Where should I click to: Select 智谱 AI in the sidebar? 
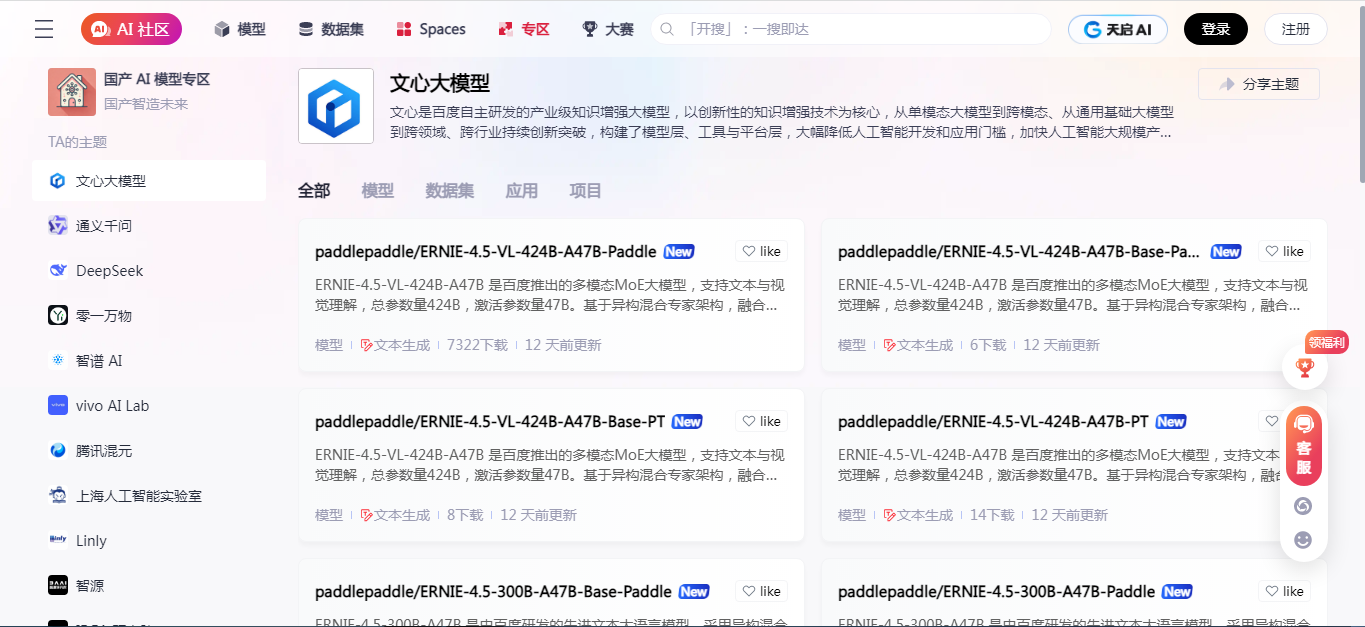click(149, 361)
